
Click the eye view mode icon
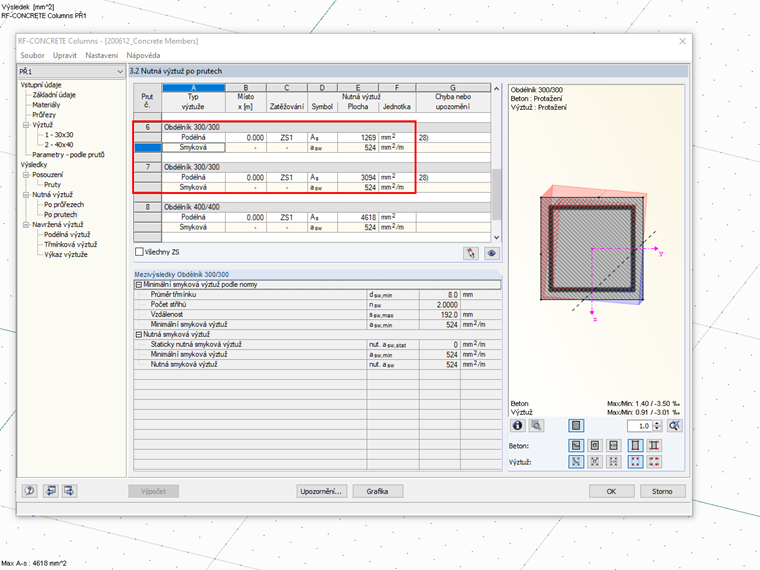click(x=491, y=253)
